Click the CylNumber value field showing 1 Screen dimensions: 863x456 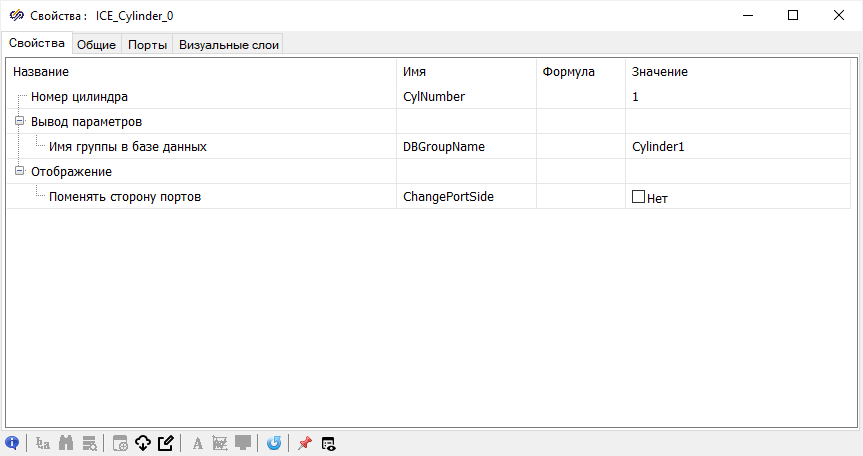(740, 97)
